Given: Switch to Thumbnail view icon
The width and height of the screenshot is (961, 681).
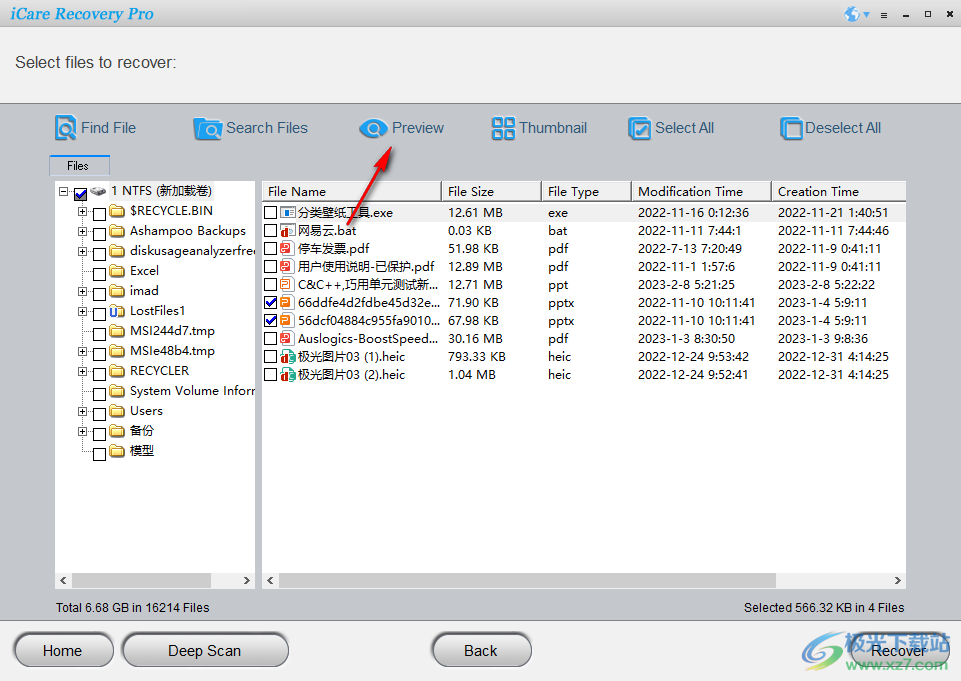Looking at the screenshot, I should (503, 128).
